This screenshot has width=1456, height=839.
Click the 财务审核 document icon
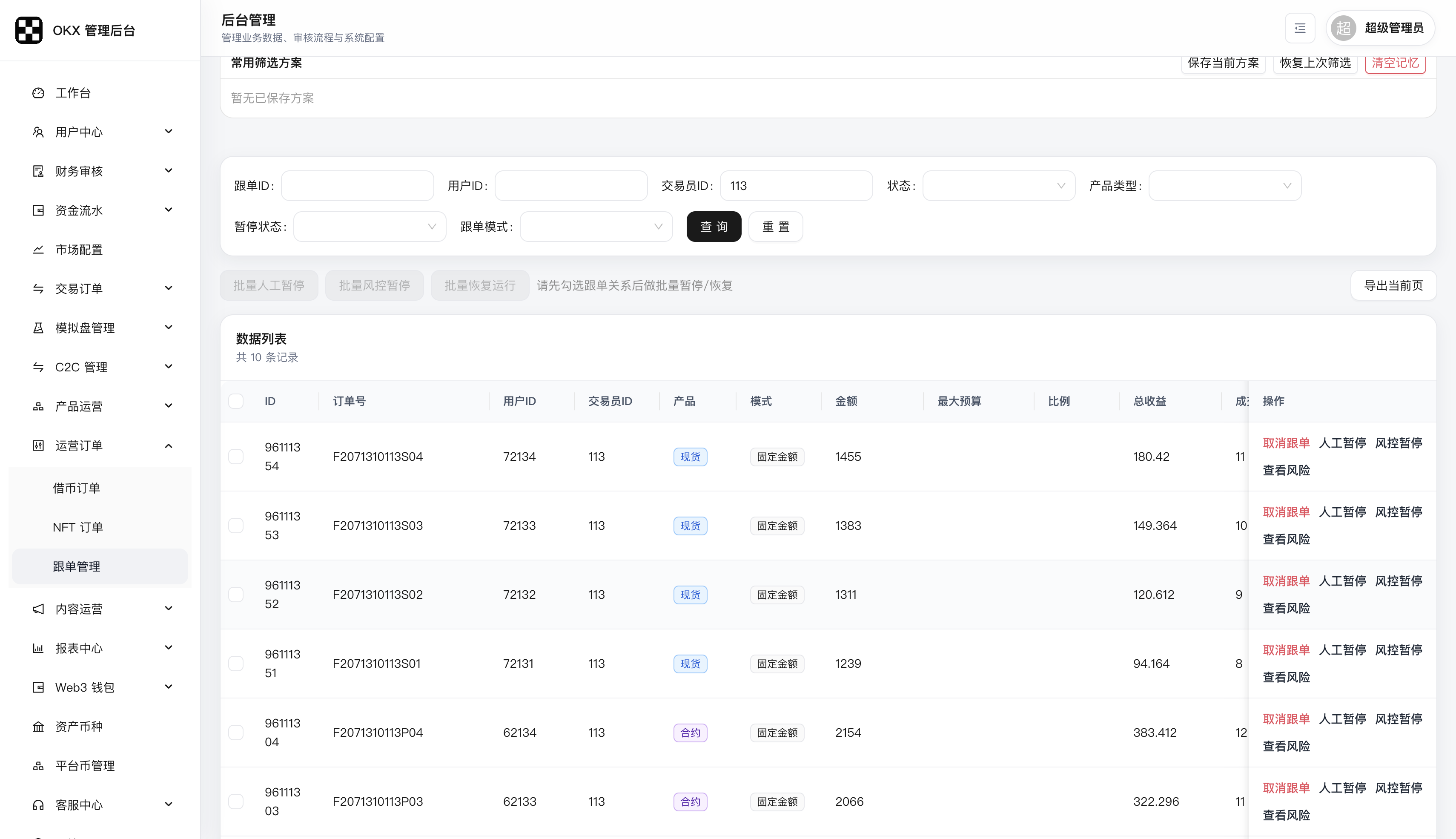(38, 171)
